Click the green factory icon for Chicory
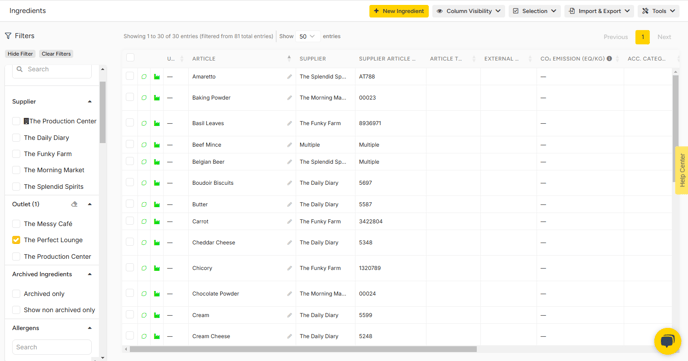The image size is (688, 361). (x=157, y=268)
